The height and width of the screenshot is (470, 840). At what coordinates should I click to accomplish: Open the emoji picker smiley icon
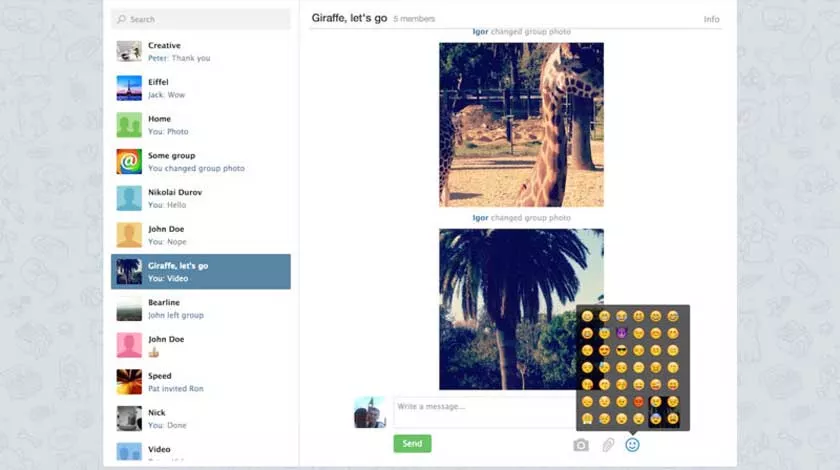pyautogui.click(x=632, y=445)
